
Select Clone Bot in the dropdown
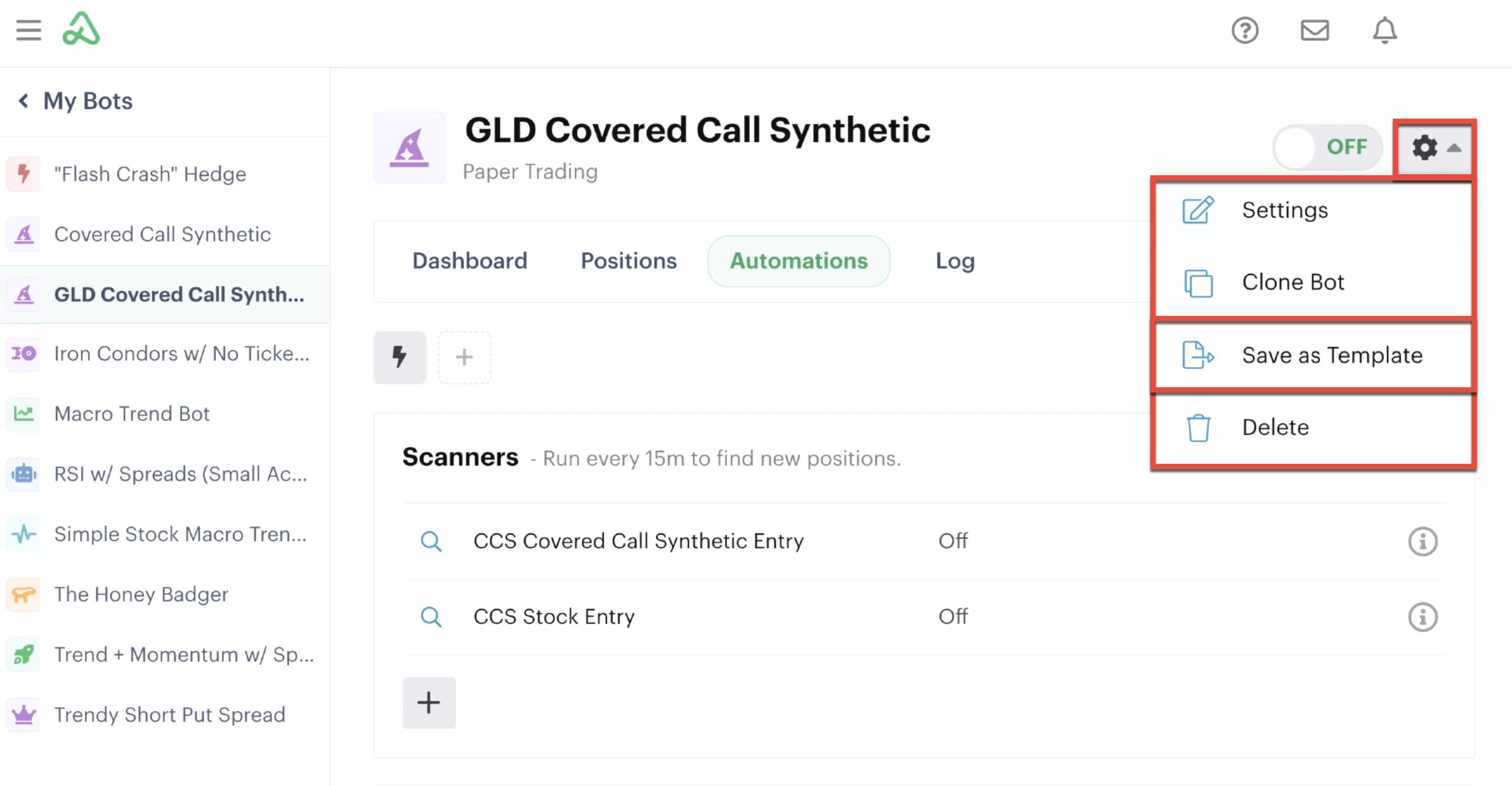1313,283
